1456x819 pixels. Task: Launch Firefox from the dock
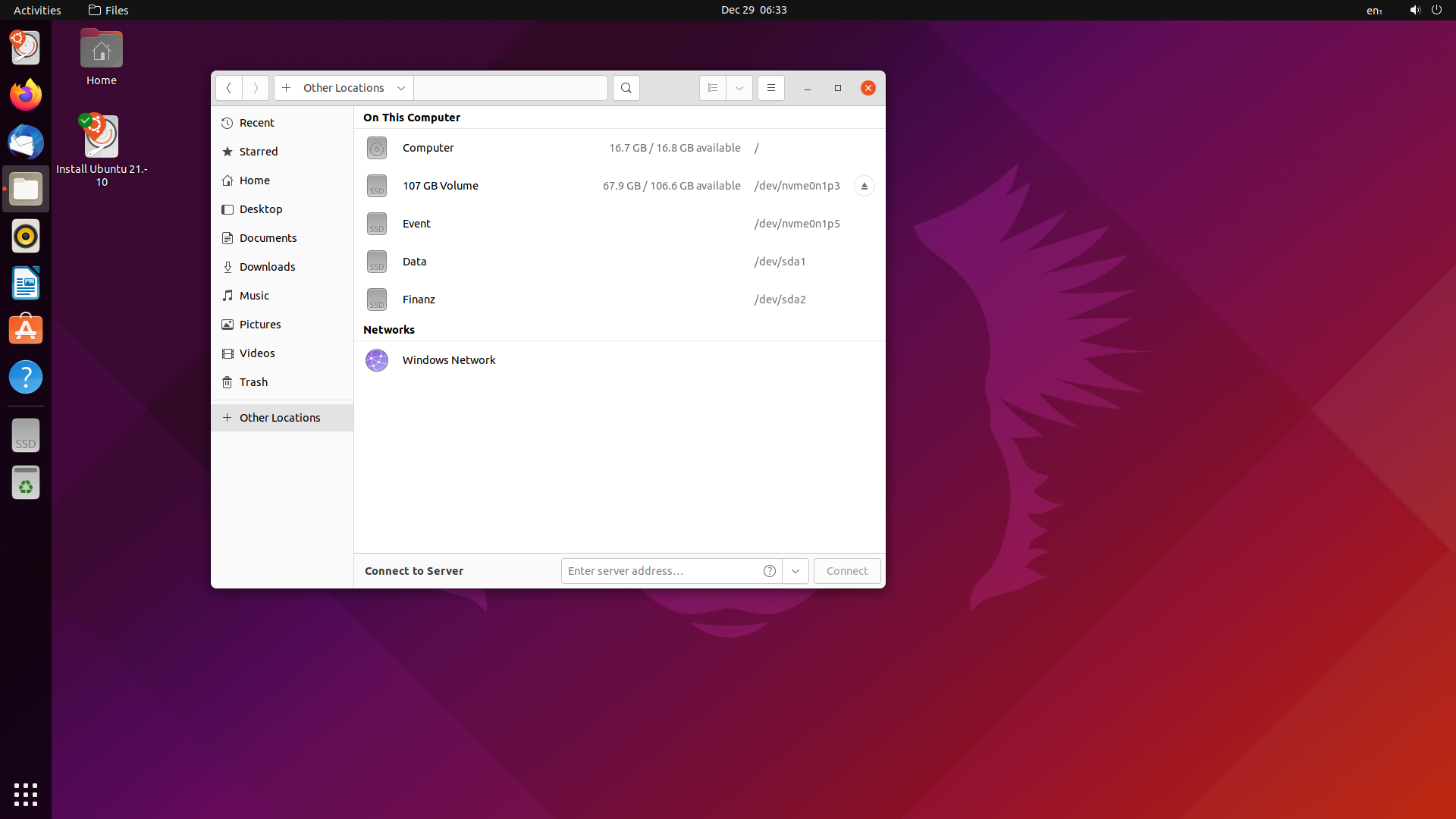click(x=26, y=96)
